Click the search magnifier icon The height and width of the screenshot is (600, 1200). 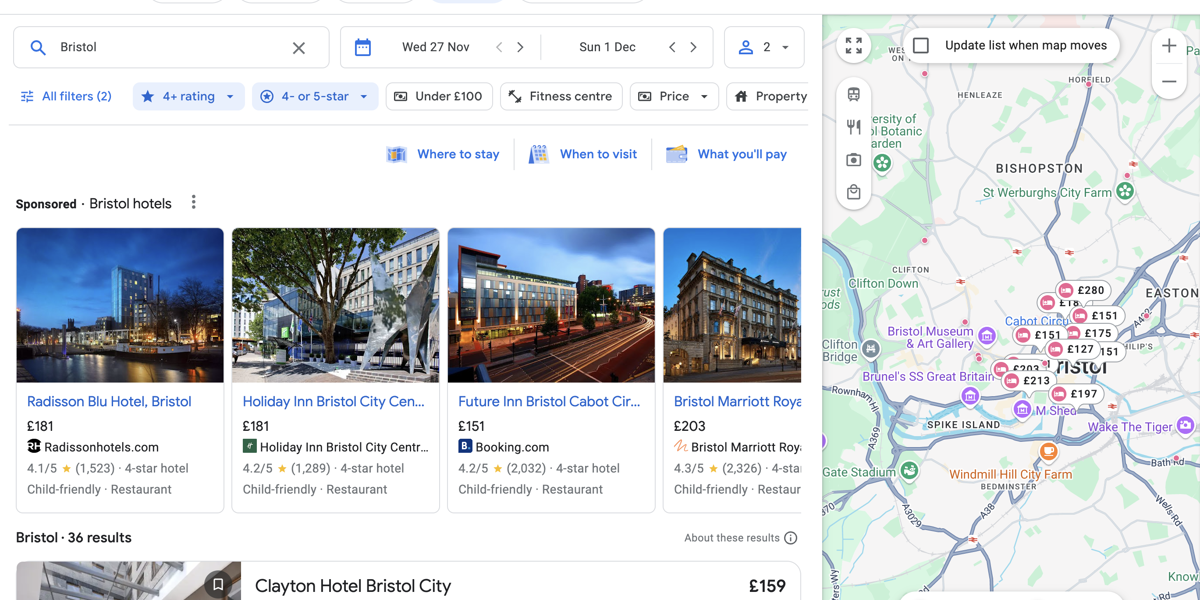point(39,46)
